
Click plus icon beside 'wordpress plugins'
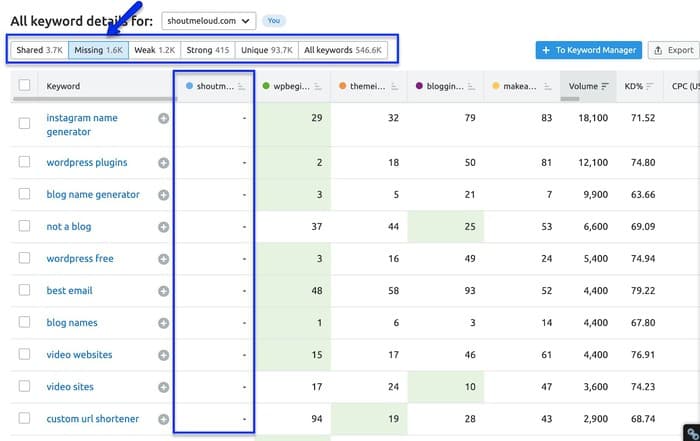(x=163, y=162)
